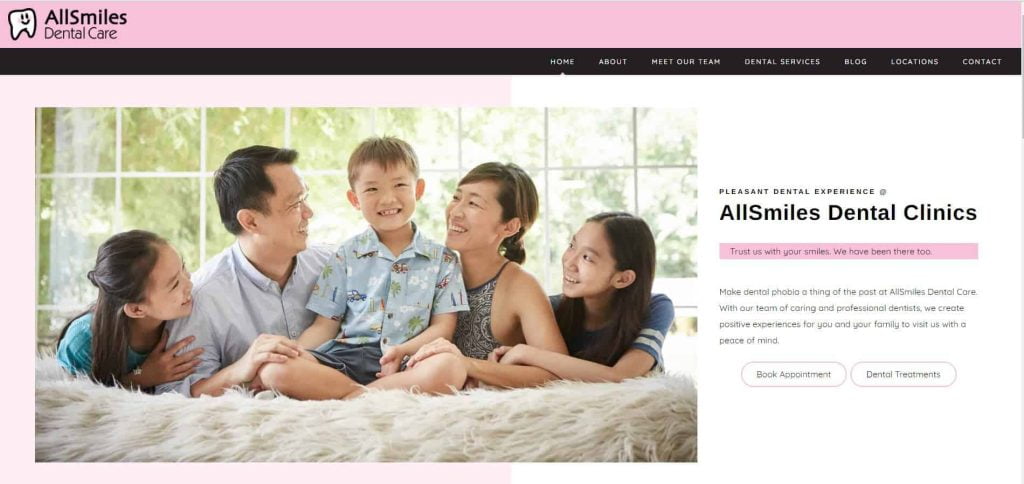1024x484 pixels.
Task: Click the Dental Treatments button
Action: [903, 374]
